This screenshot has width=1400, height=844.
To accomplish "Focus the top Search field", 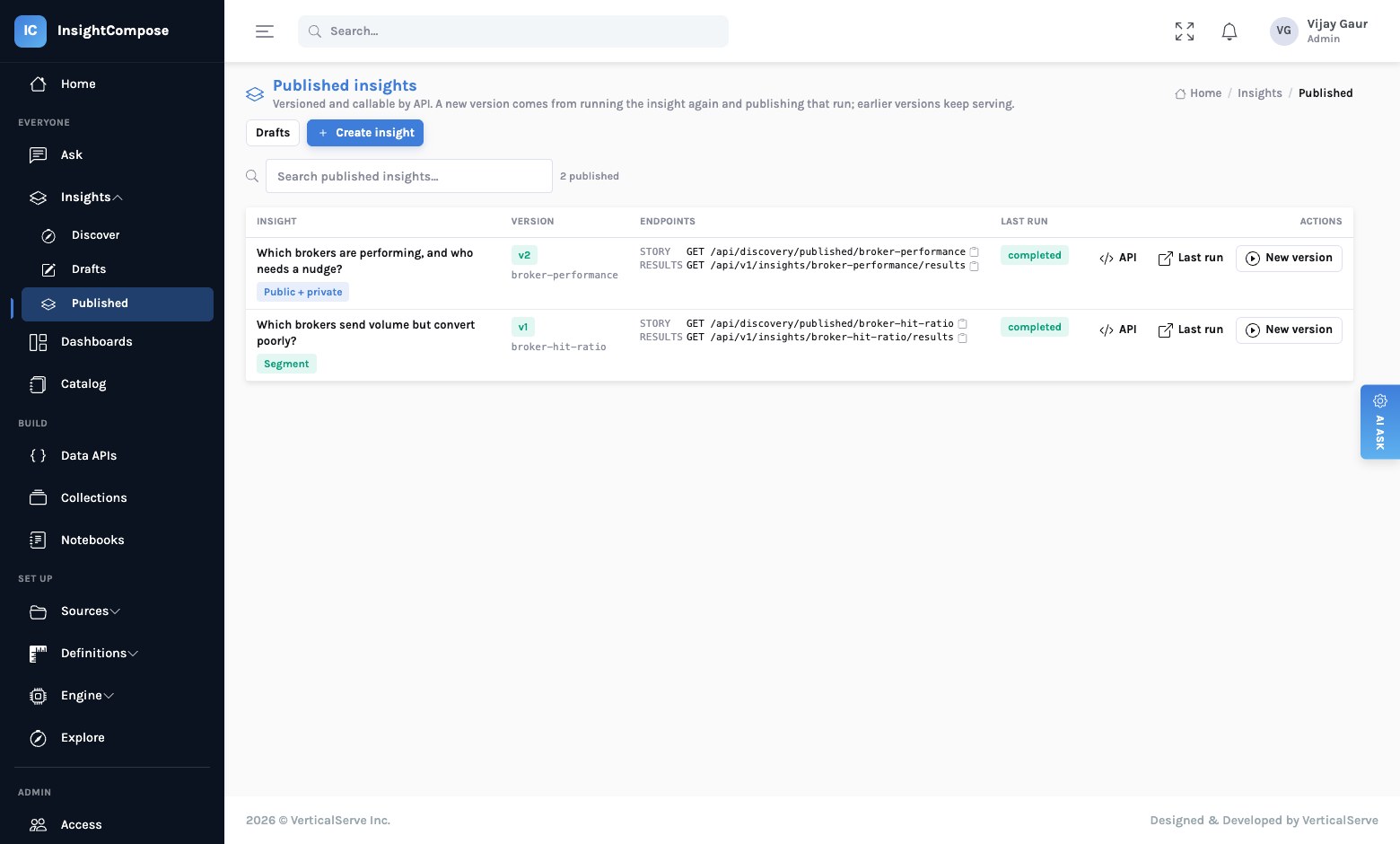I will coord(513,31).
